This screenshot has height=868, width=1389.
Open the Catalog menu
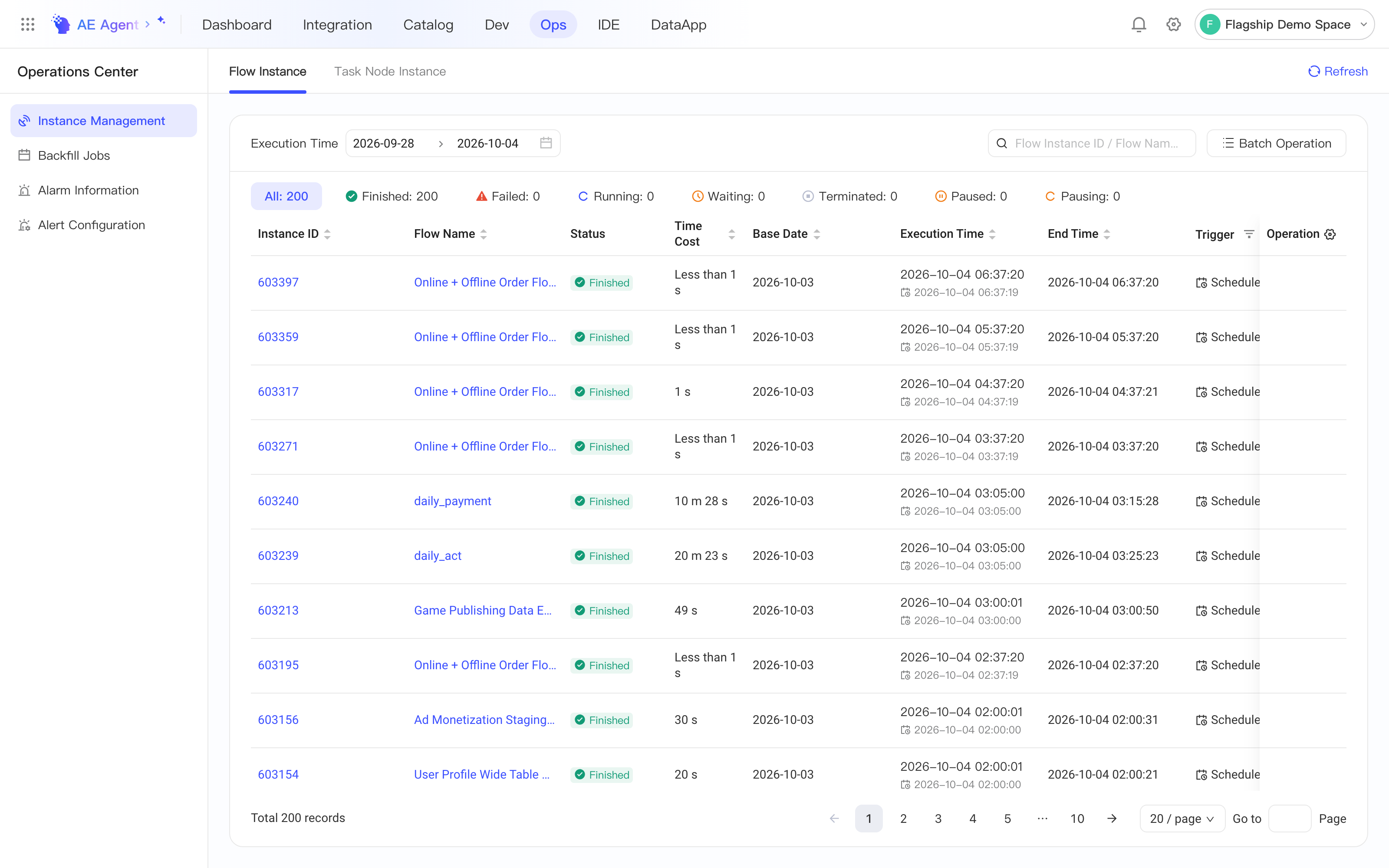[x=428, y=25]
